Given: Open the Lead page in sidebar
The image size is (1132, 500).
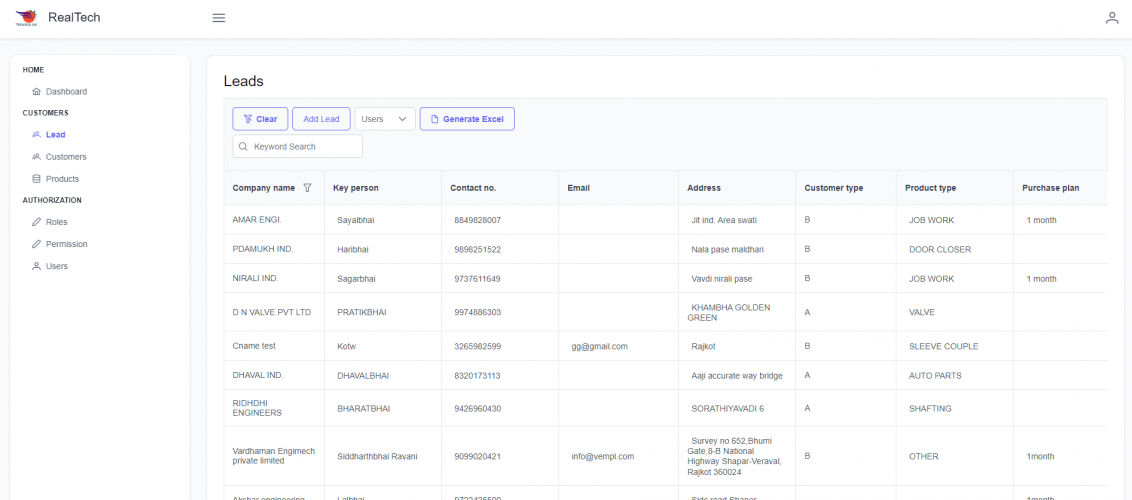Looking at the screenshot, I should coord(55,134).
